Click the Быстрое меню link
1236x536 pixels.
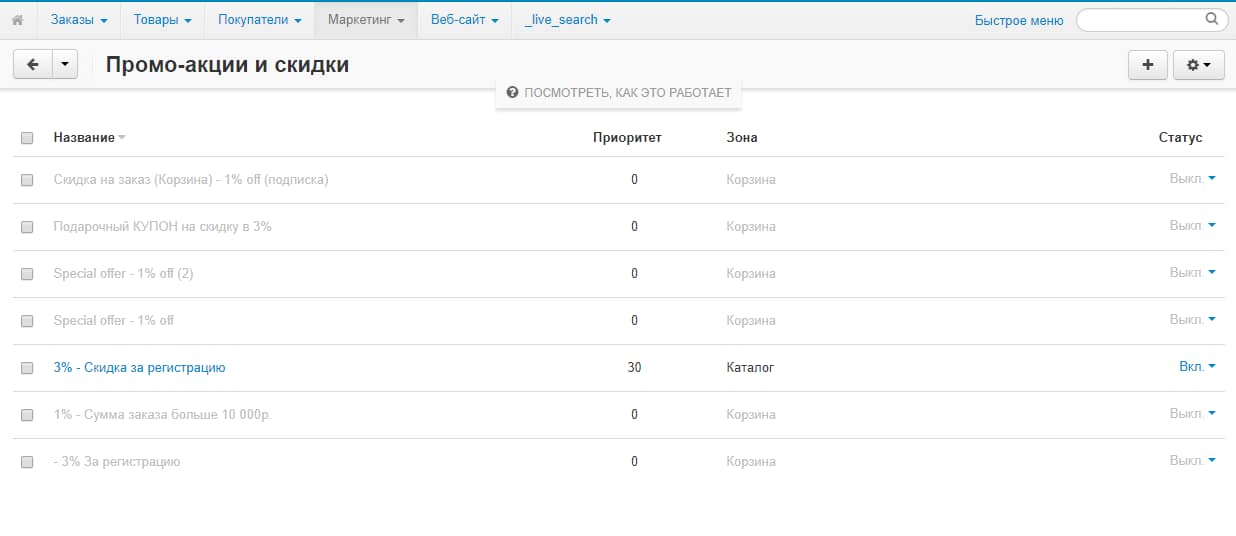(1019, 20)
